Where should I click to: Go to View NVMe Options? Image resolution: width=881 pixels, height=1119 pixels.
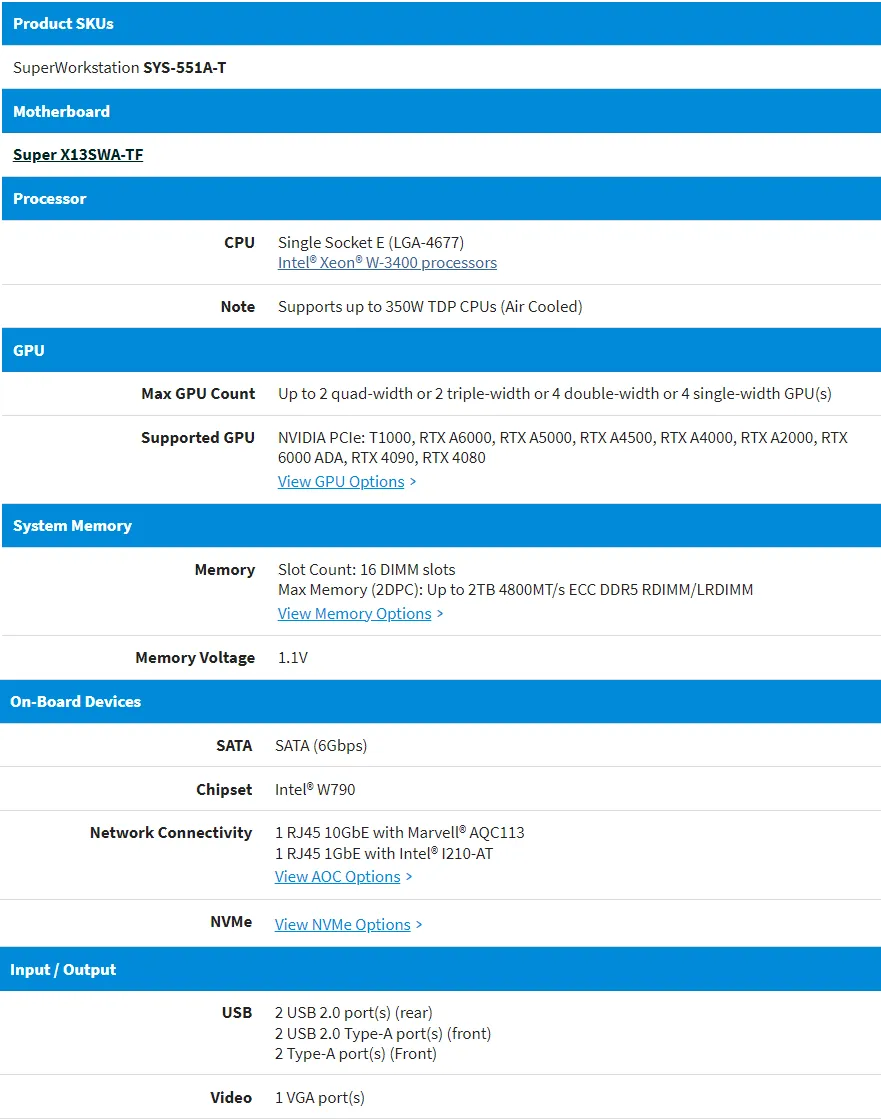[342, 924]
